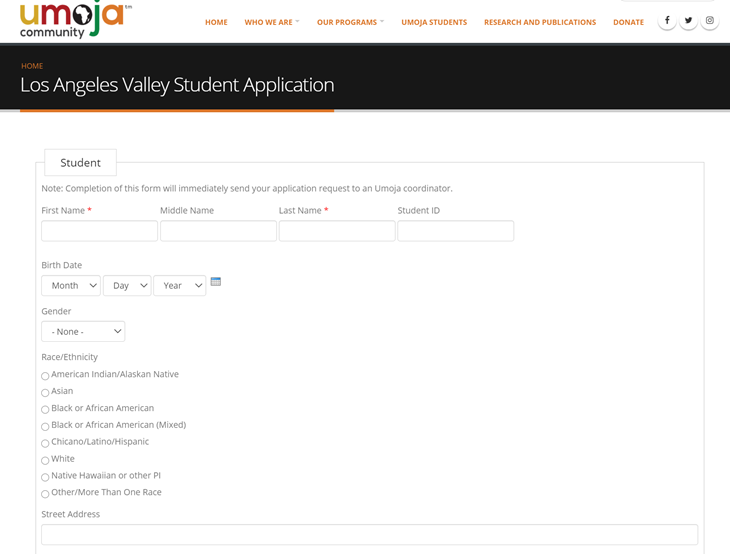The image size is (730, 554).
Task: Choose Native Hawaiian or other PI
Action: (x=45, y=477)
